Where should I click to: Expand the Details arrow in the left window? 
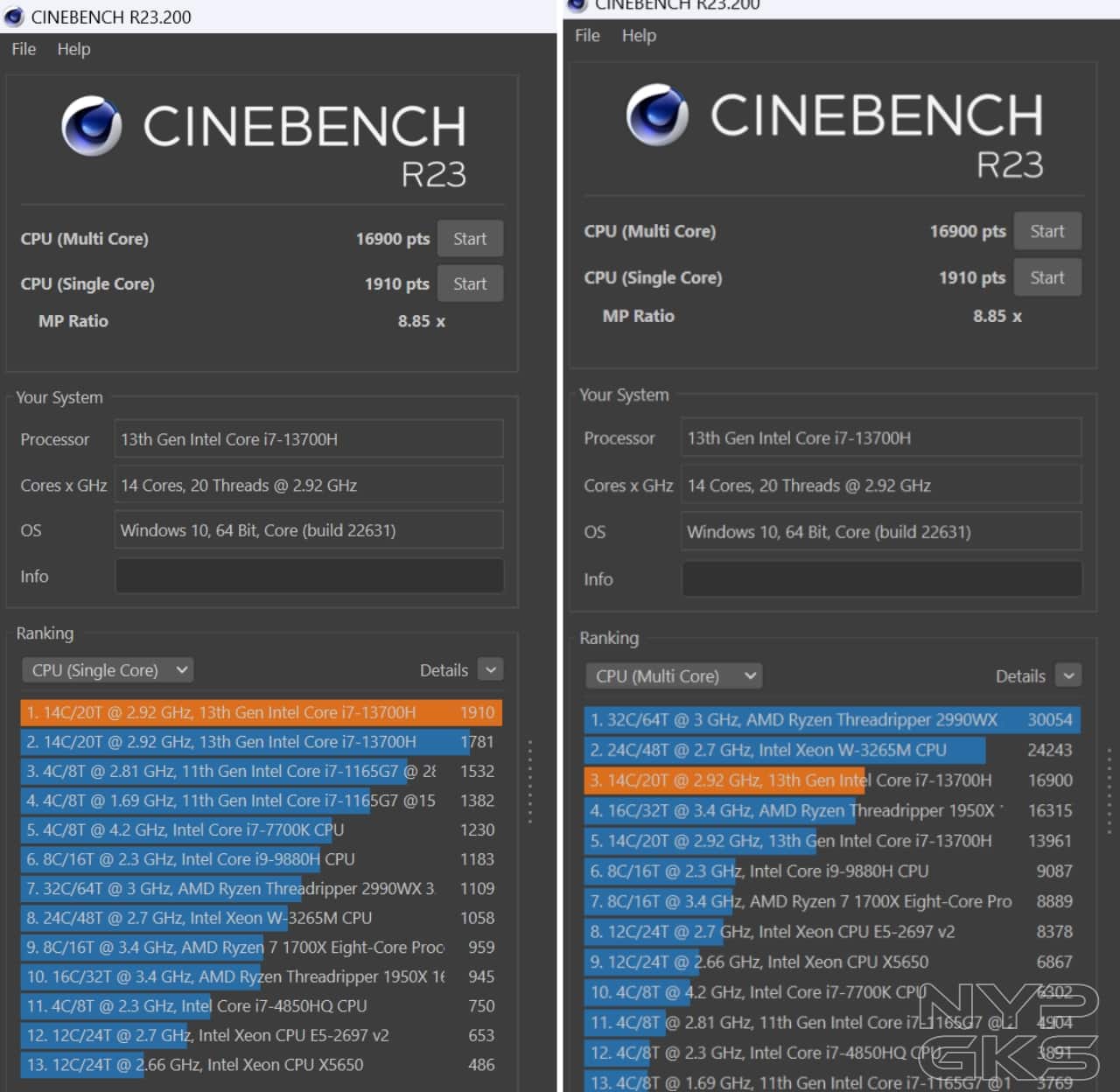tap(491, 670)
